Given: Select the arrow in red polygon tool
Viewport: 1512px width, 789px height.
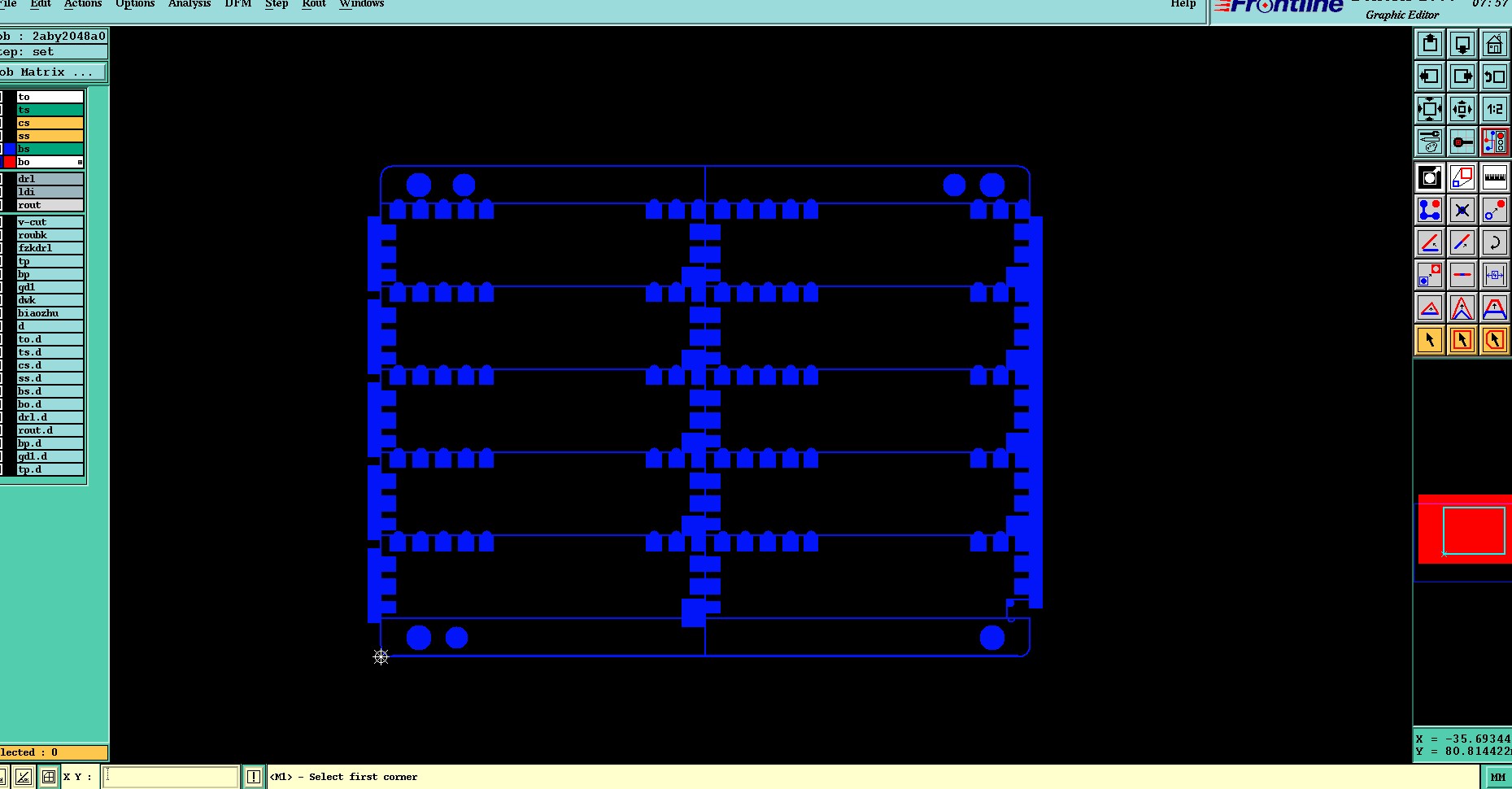Looking at the screenshot, I should [1495, 340].
